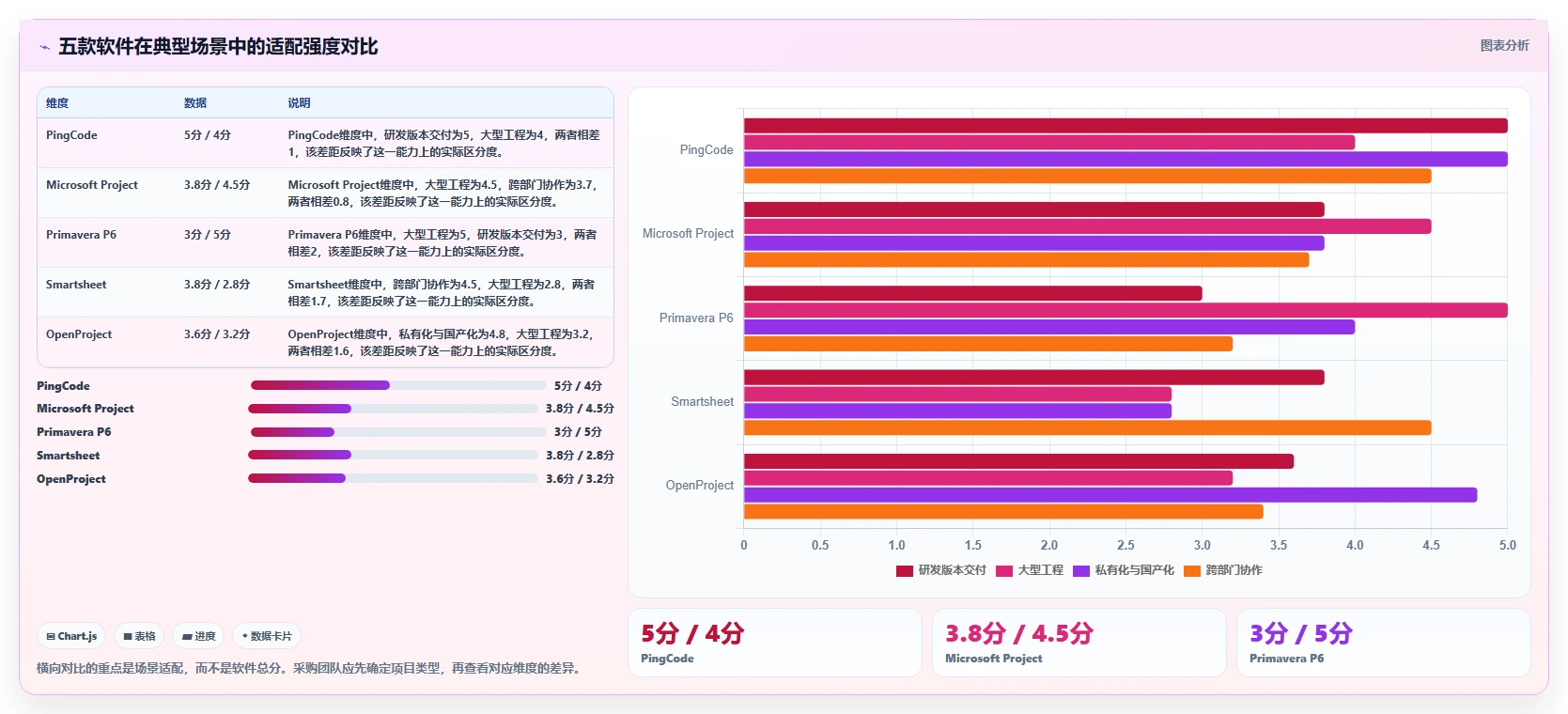Viewport: 1568px width, 714px height.
Task: Select the OpenProject table row name
Action: point(79,334)
